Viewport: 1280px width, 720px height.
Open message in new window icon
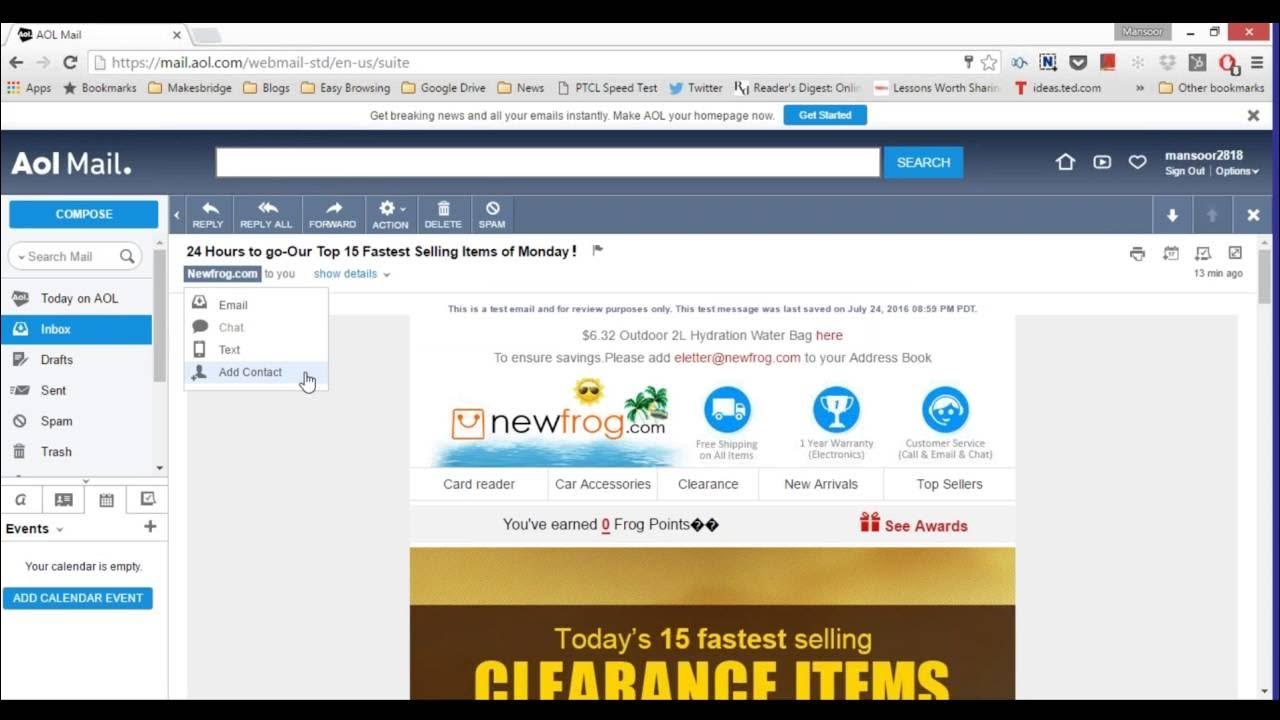[1235, 253]
